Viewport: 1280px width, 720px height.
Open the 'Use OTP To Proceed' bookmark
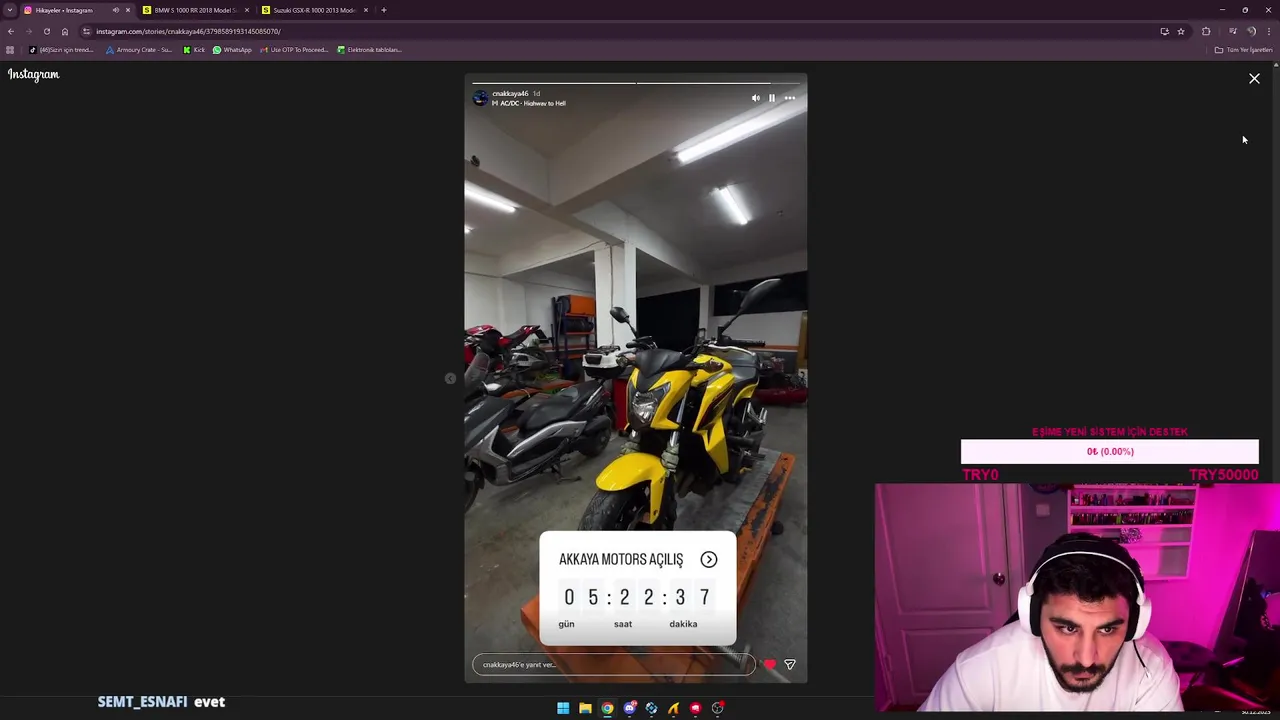coord(294,50)
